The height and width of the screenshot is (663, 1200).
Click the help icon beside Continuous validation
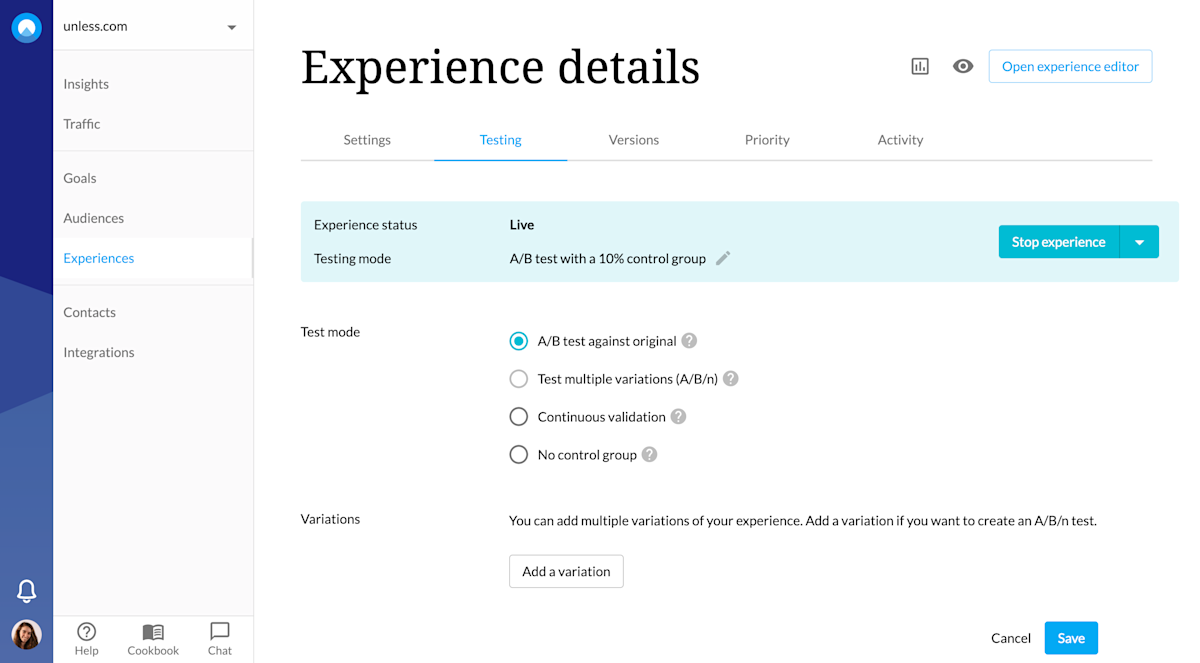(x=679, y=416)
